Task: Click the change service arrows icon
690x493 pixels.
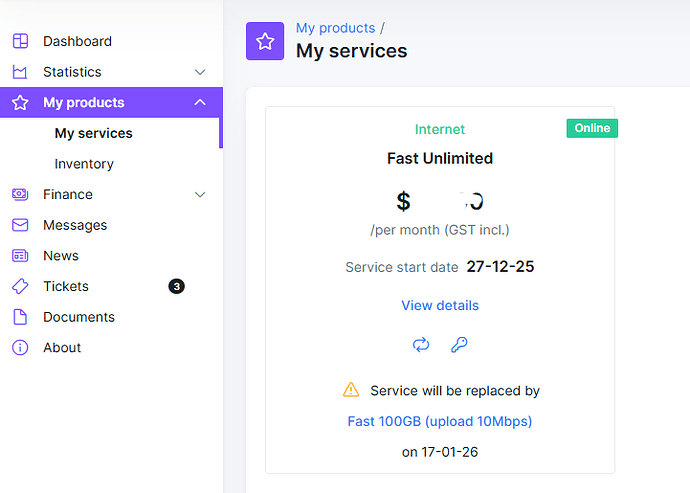Action: pyautogui.click(x=421, y=345)
